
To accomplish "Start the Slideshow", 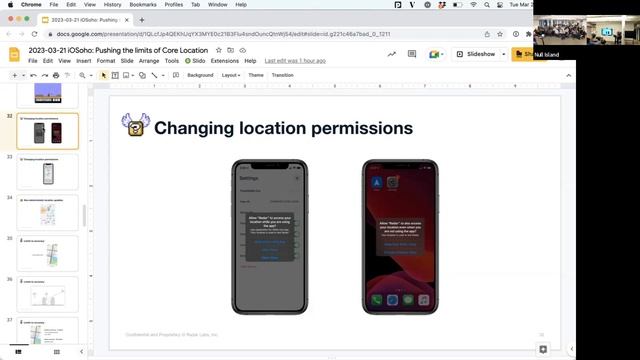I will coord(476,54).
